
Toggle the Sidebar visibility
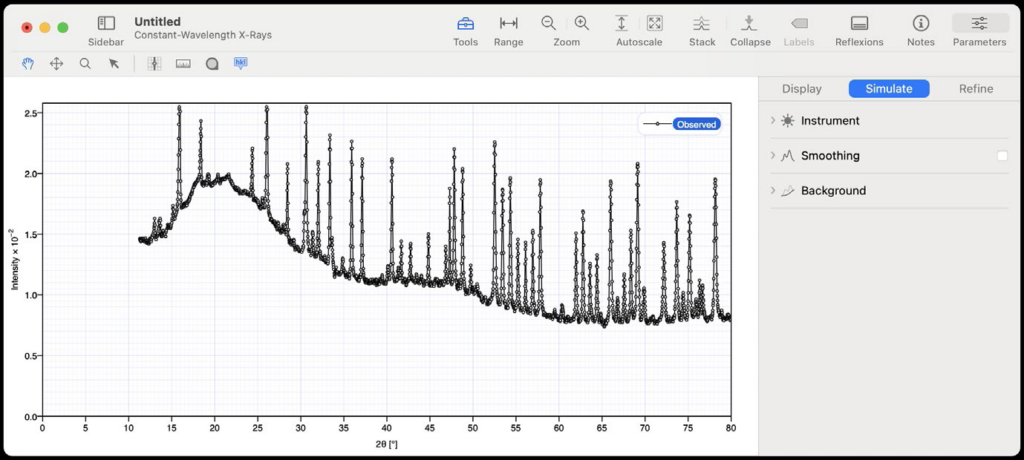point(106,23)
